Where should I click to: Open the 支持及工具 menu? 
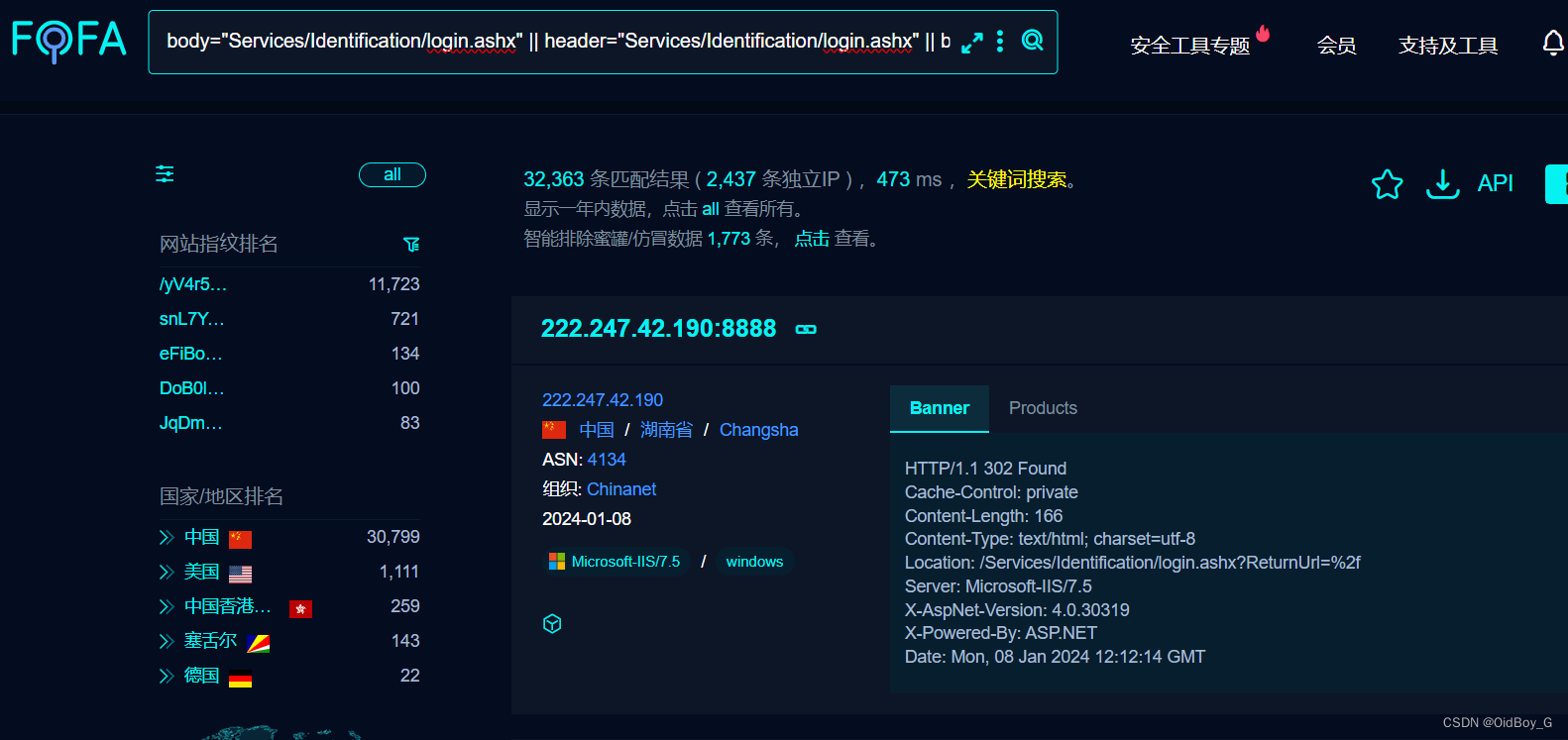tap(1448, 46)
